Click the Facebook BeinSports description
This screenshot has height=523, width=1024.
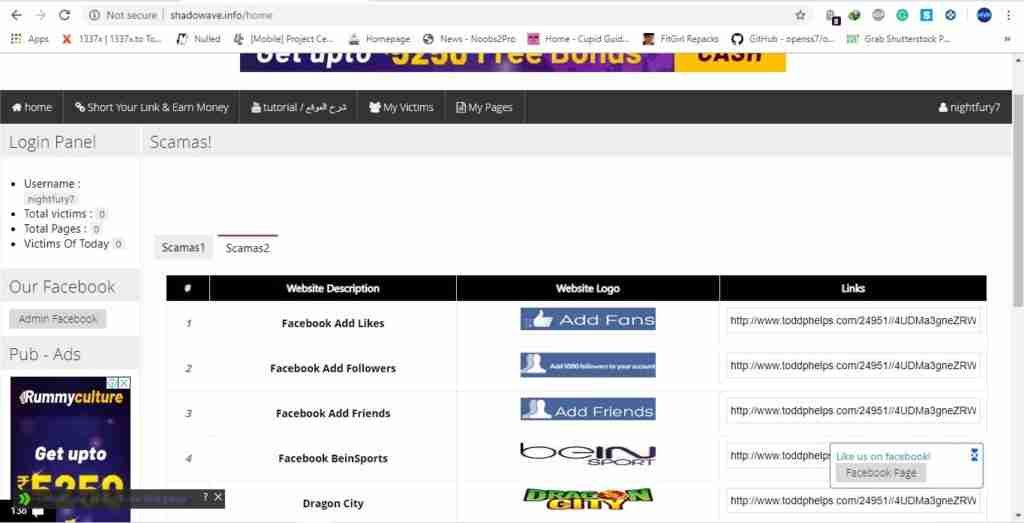[333, 458]
